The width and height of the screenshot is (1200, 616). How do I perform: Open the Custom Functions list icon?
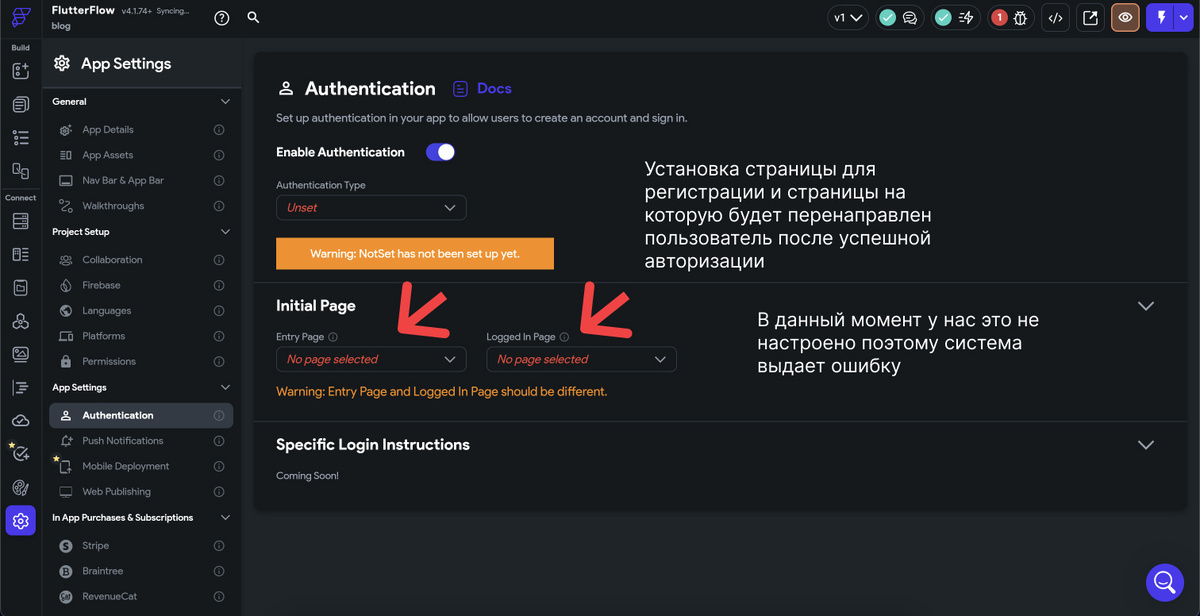pyautogui.click(x=21, y=388)
